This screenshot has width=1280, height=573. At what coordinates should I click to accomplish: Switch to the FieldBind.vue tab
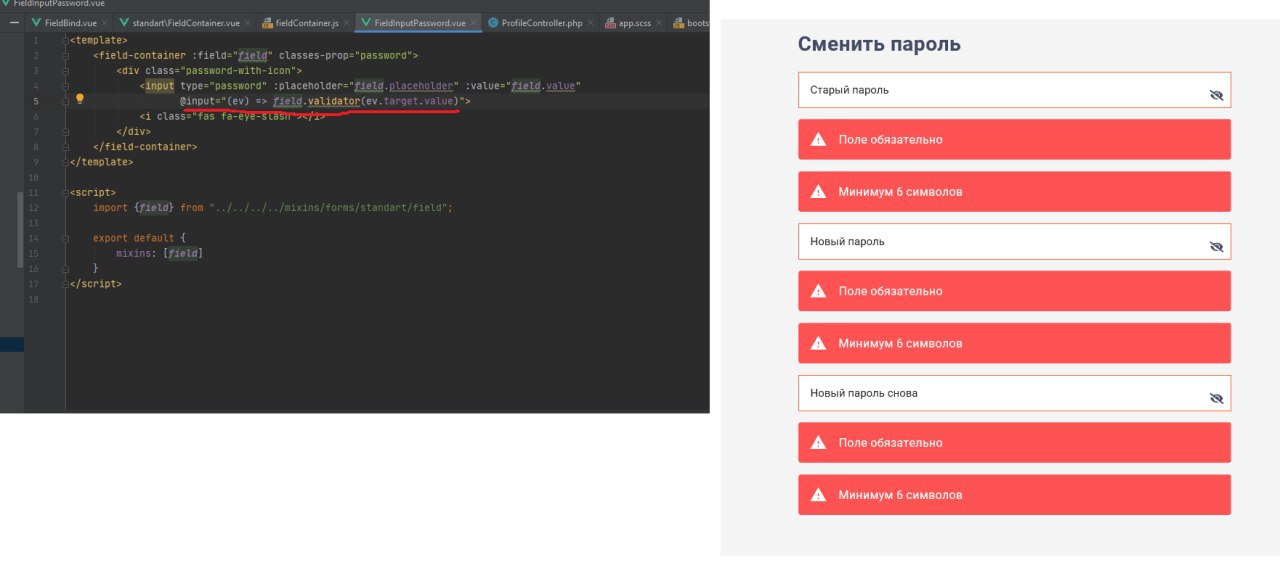(x=69, y=22)
